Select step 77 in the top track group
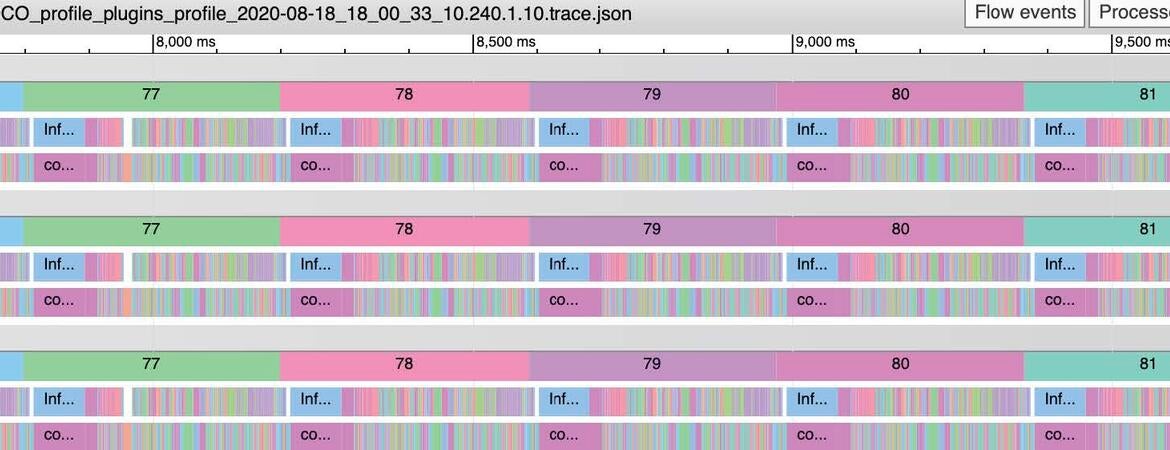The image size is (1170, 450). pyautogui.click(x=151, y=96)
